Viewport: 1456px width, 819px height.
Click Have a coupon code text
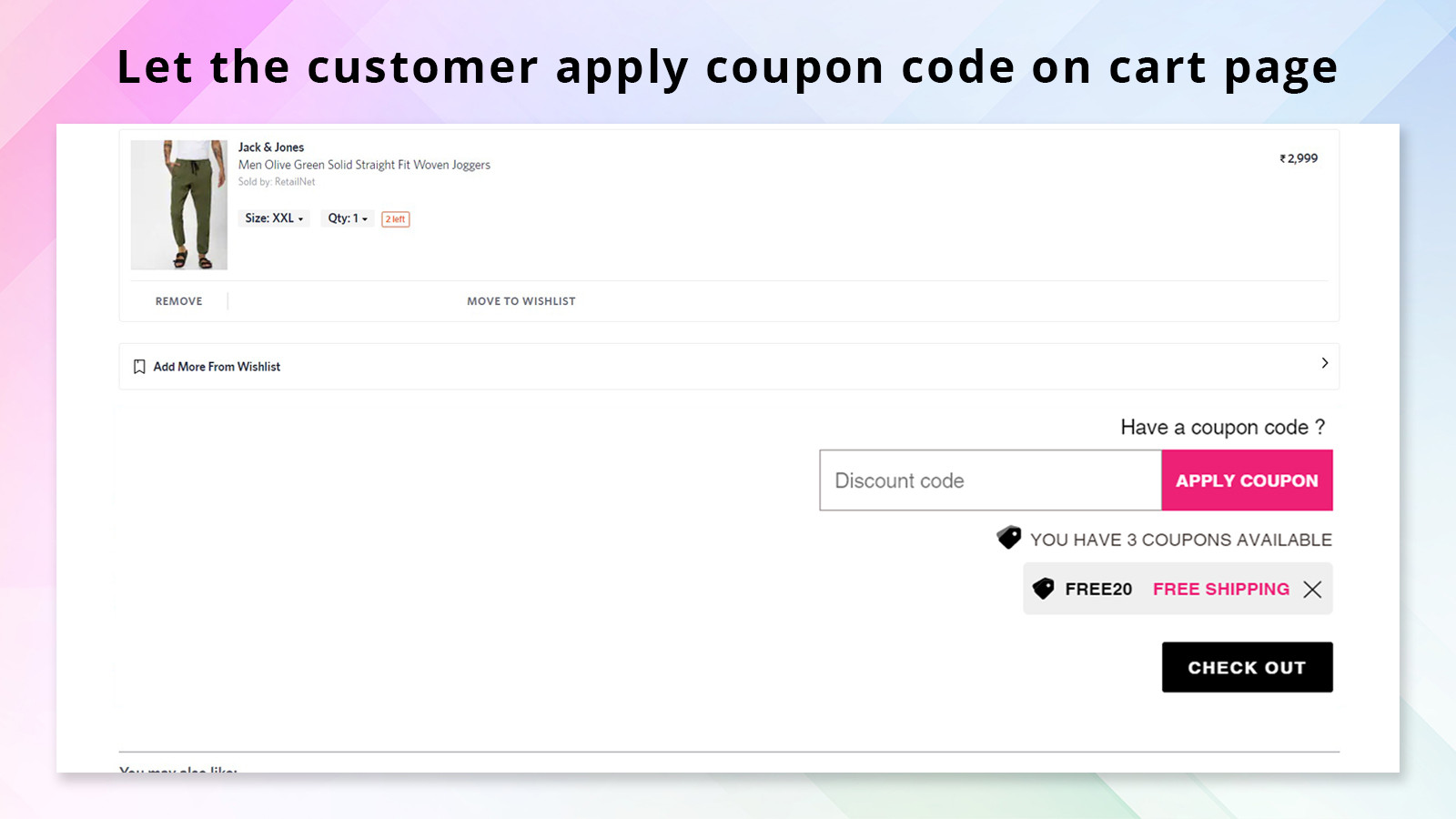coord(1222,426)
